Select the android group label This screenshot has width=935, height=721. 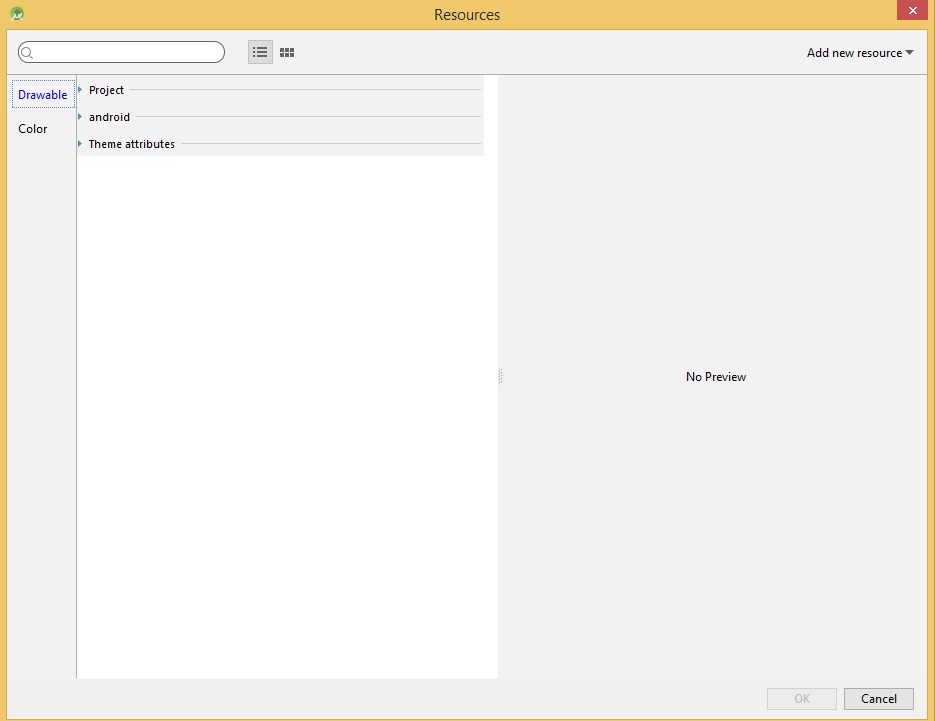point(109,117)
